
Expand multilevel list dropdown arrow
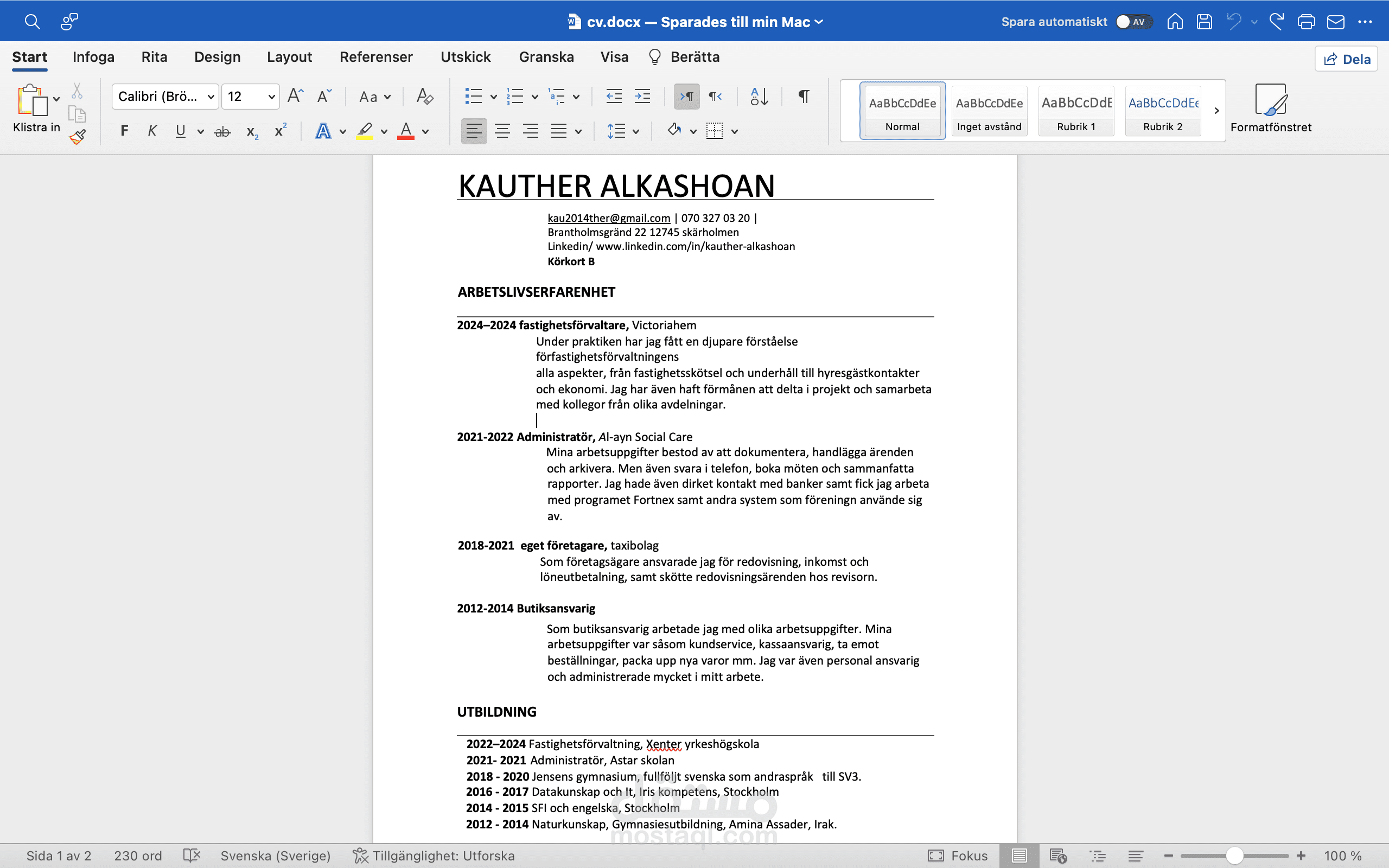(576, 97)
